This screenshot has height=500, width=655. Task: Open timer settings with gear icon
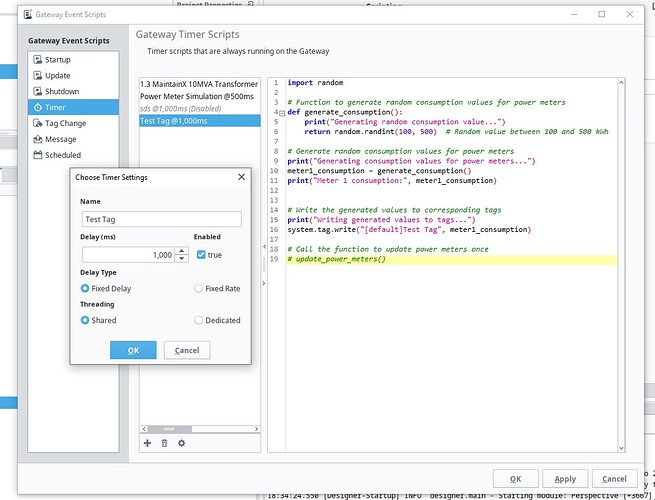pyautogui.click(x=181, y=443)
